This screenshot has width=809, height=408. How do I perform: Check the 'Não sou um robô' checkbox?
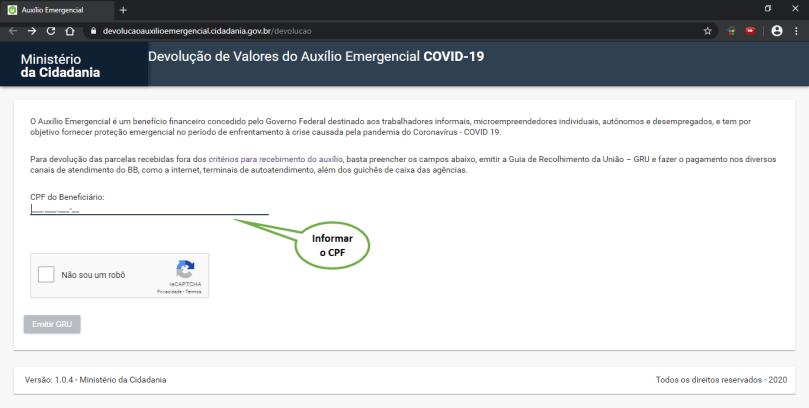(x=46, y=275)
